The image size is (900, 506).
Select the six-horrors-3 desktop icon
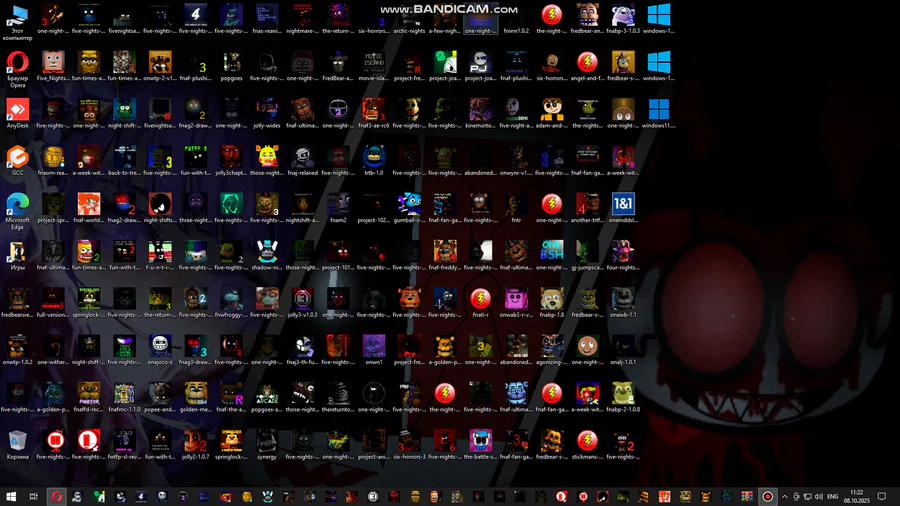(x=409, y=444)
